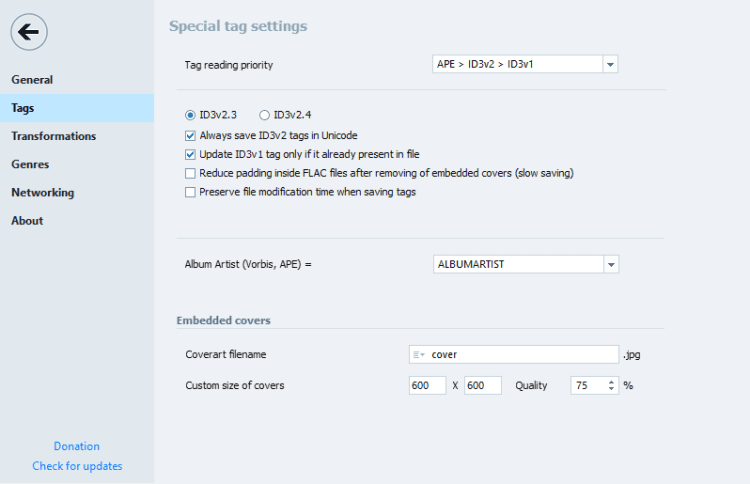Select the ID3v2.4 radio button

click(265, 115)
